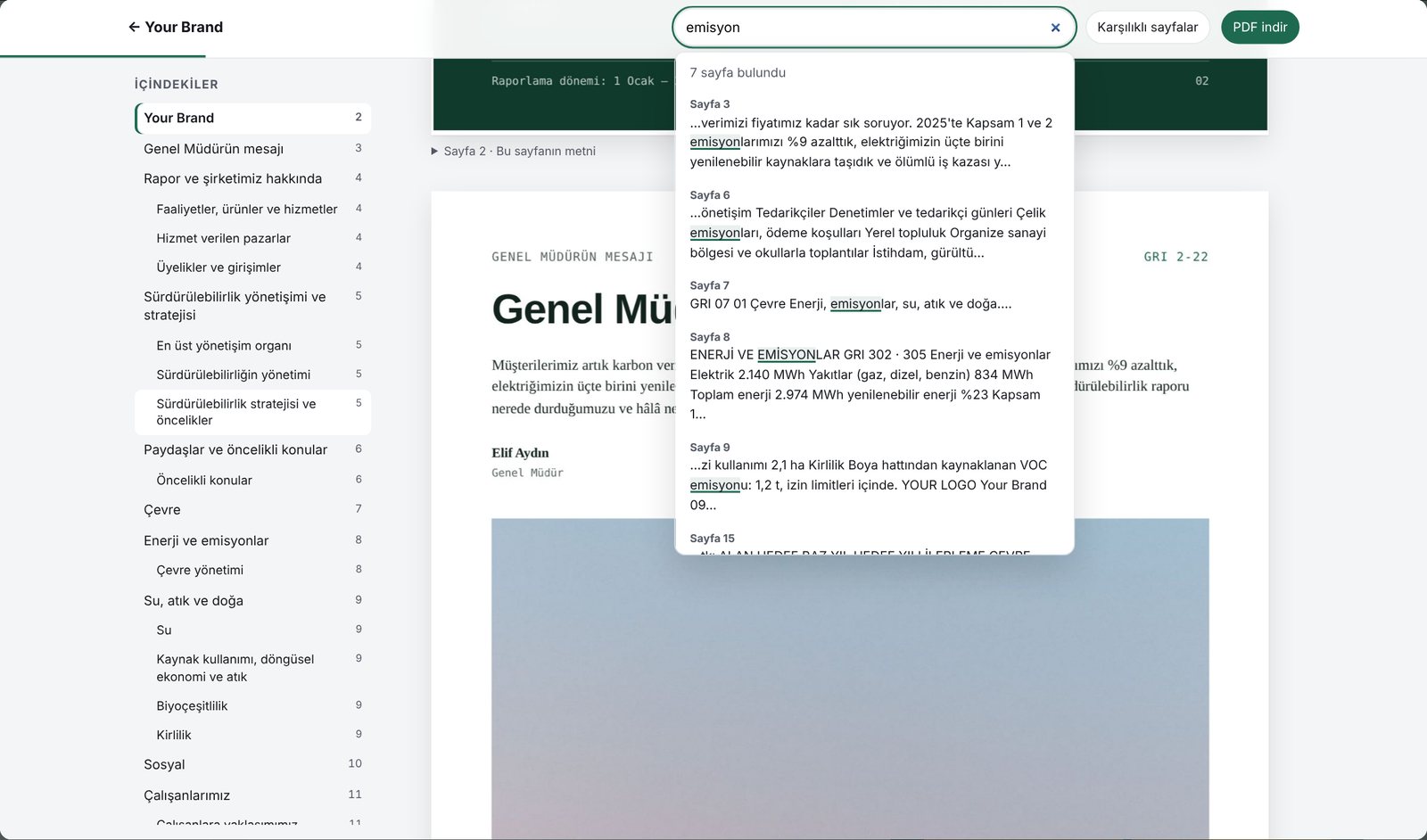Select 'Kirlilik' entry

tap(253, 736)
